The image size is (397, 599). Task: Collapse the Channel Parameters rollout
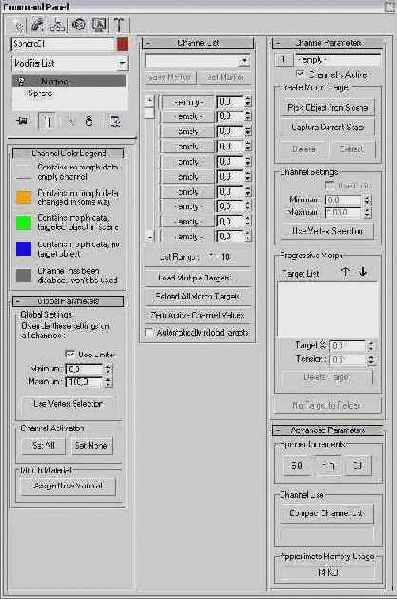click(328, 43)
